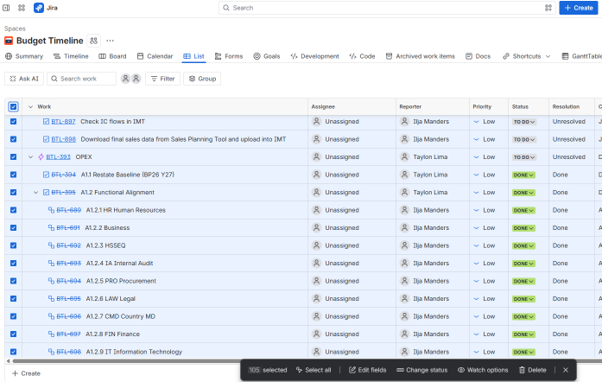Switch to the Summary tab
The height and width of the screenshot is (382, 602).
[x=24, y=56]
